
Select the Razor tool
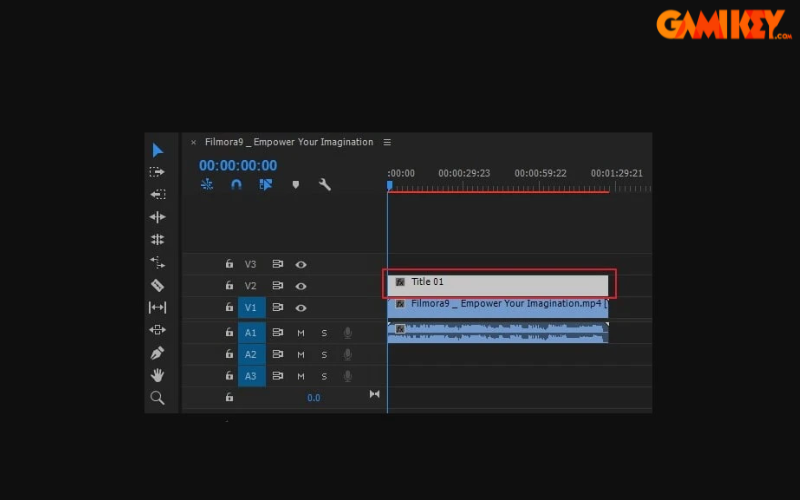157,285
